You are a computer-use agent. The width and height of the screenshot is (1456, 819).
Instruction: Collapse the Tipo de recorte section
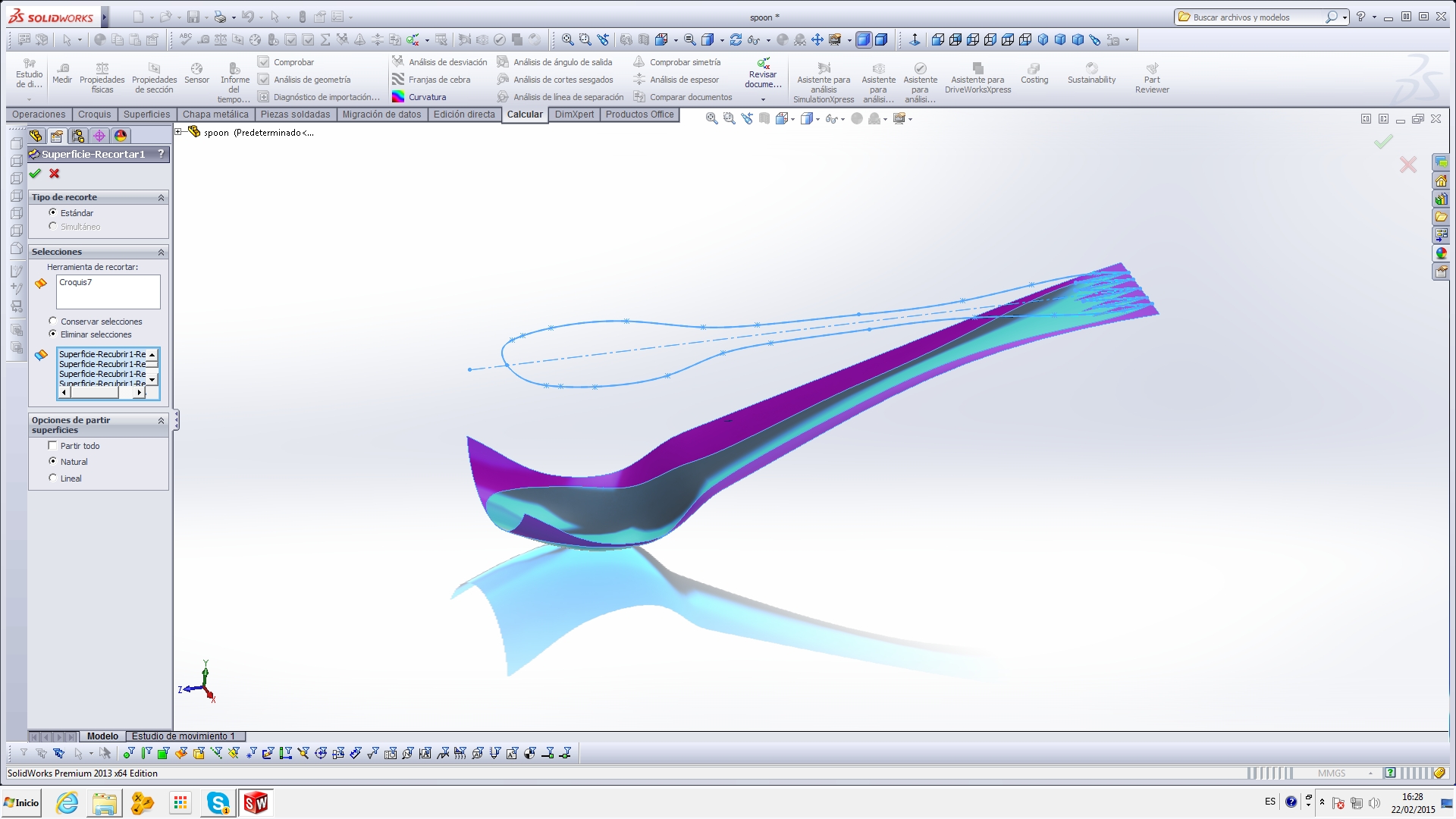(161, 197)
